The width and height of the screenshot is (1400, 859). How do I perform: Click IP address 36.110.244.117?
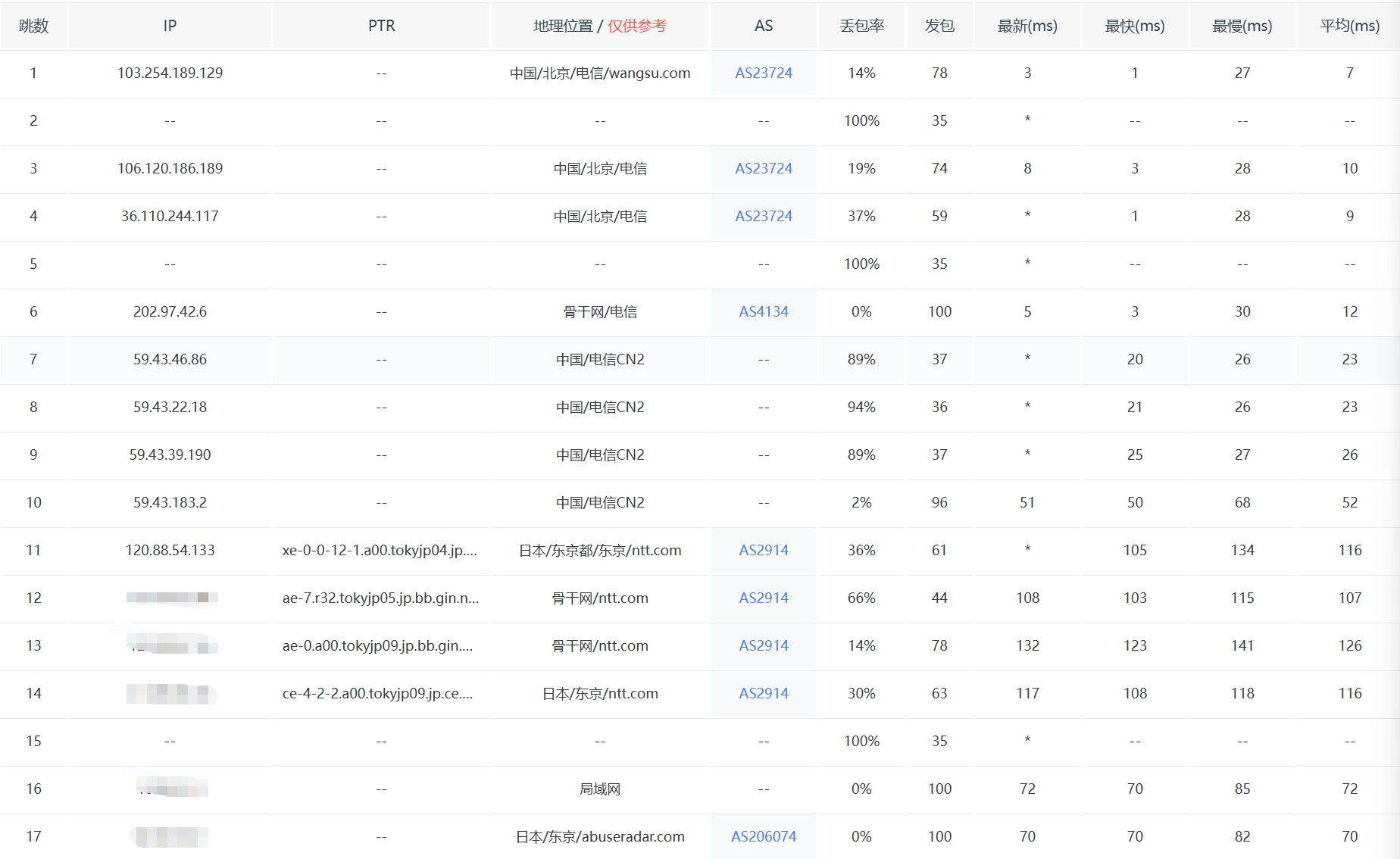click(x=170, y=216)
